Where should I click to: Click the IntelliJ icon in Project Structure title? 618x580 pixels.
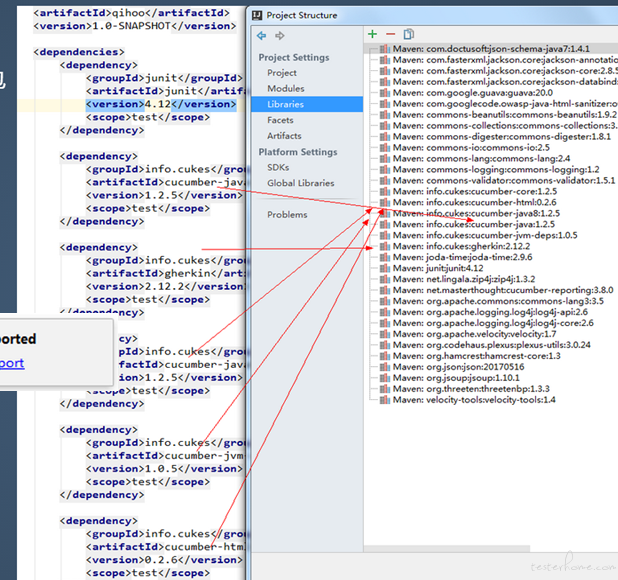click(x=257, y=15)
